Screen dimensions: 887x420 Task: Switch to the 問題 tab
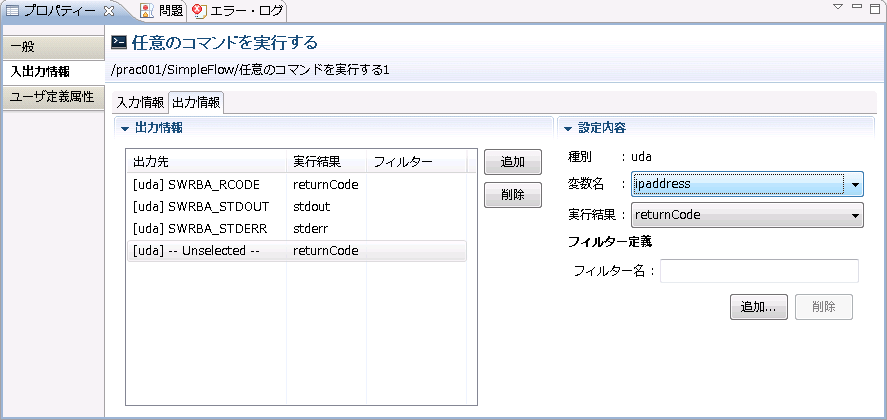(x=162, y=11)
